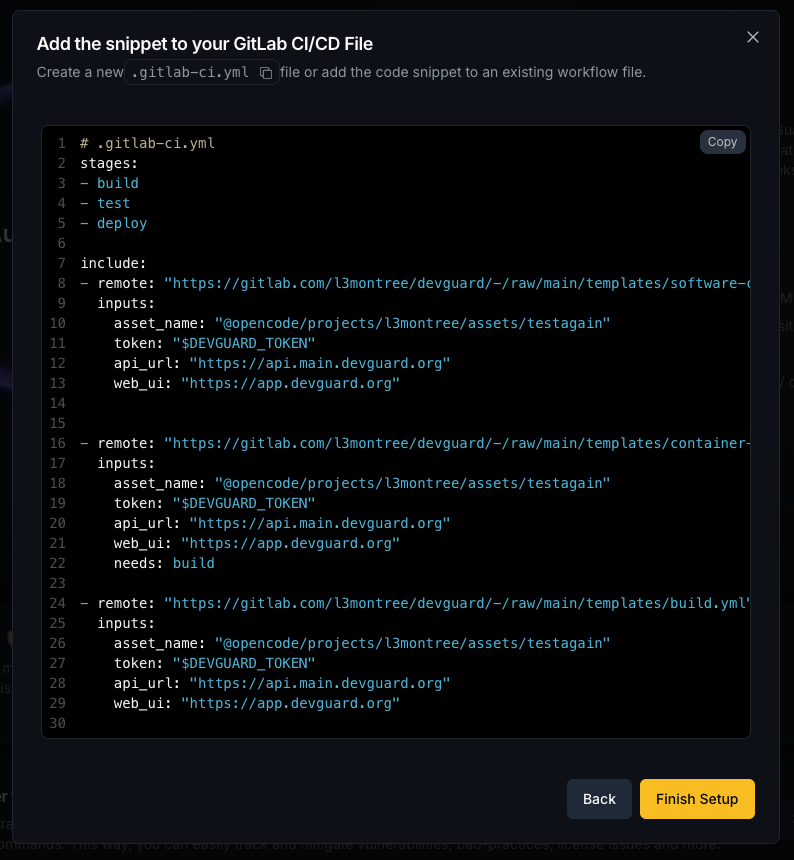Screen dimensions: 794x860
Task: Click the dialog title 'Add the snippet to your GitLab CI/CD File'
Action: click(205, 44)
